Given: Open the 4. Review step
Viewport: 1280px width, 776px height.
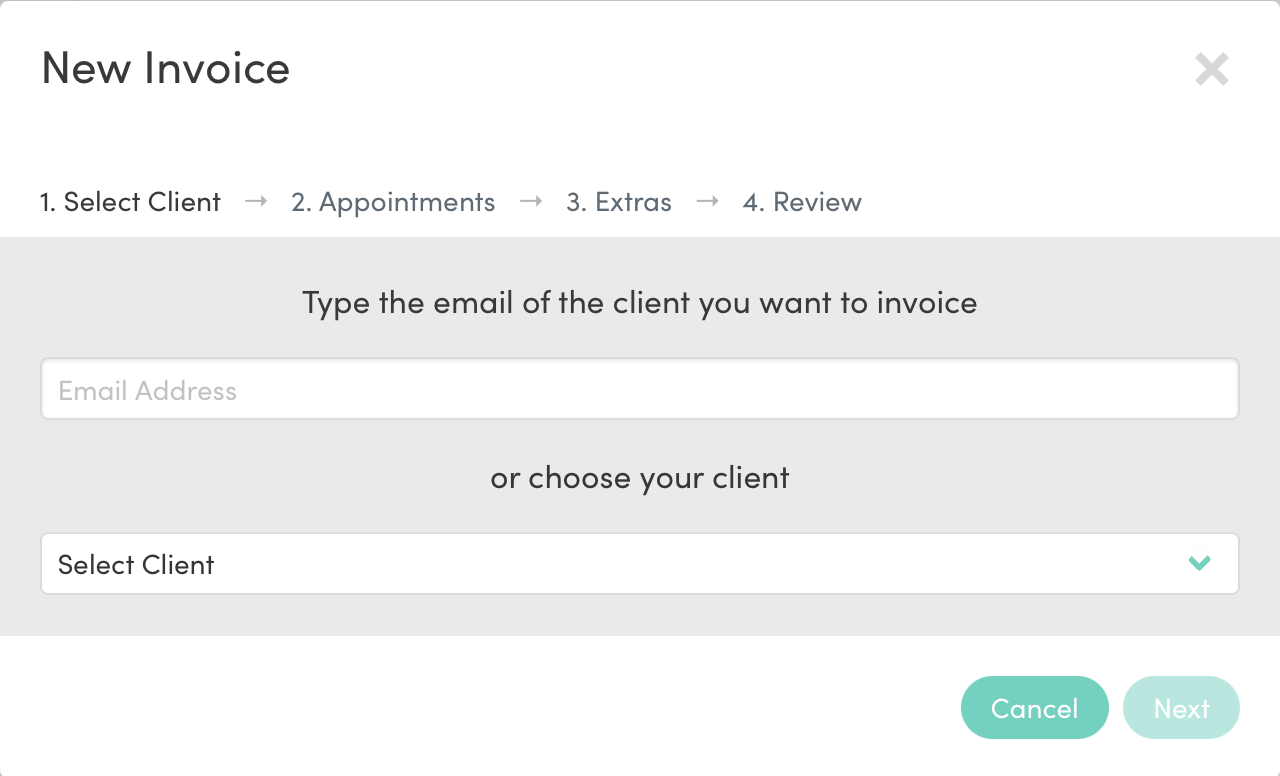Looking at the screenshot, I should (x=802, y=202).
